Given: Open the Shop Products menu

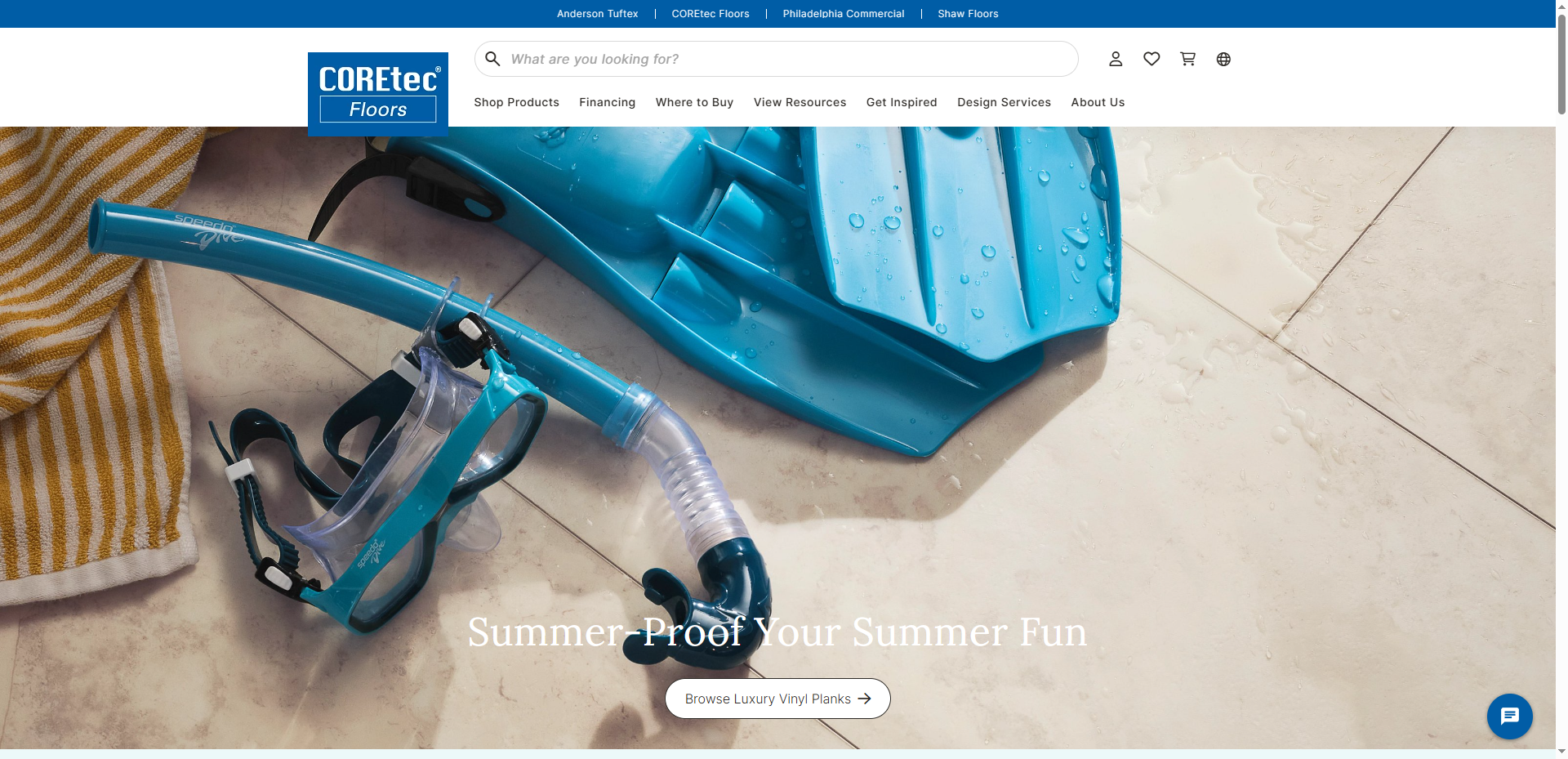Looking at the screenshot, I should 516,102.
